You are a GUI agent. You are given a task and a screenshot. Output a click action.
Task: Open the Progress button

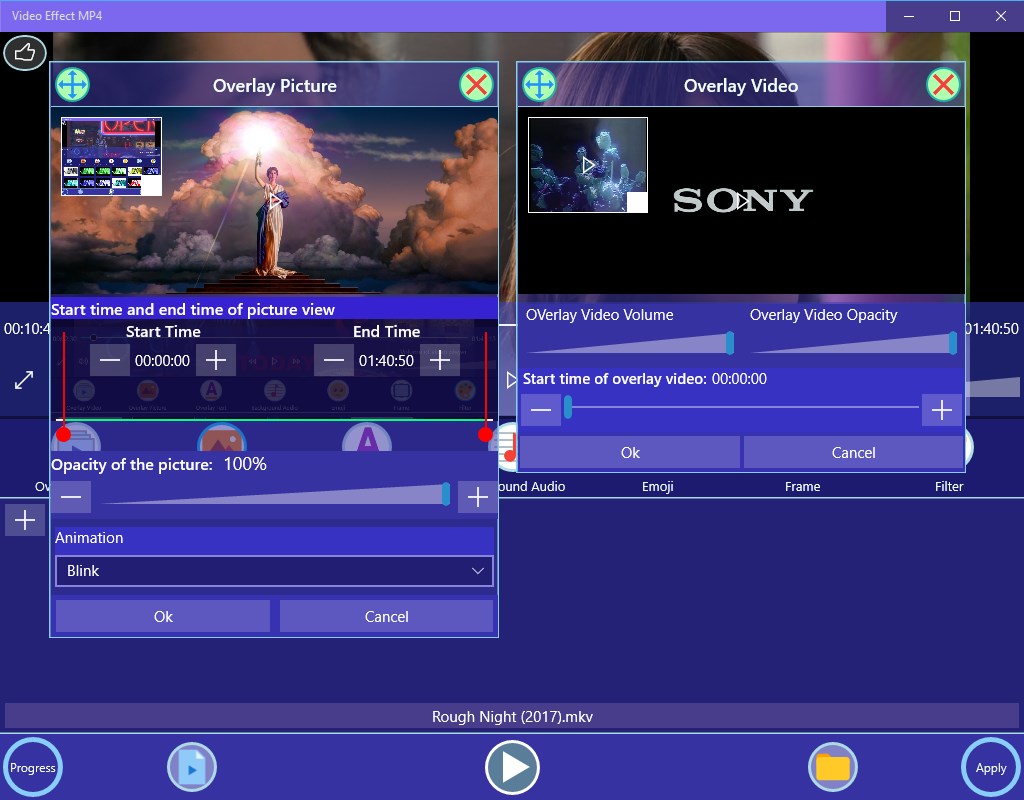[x=33, y=767]
